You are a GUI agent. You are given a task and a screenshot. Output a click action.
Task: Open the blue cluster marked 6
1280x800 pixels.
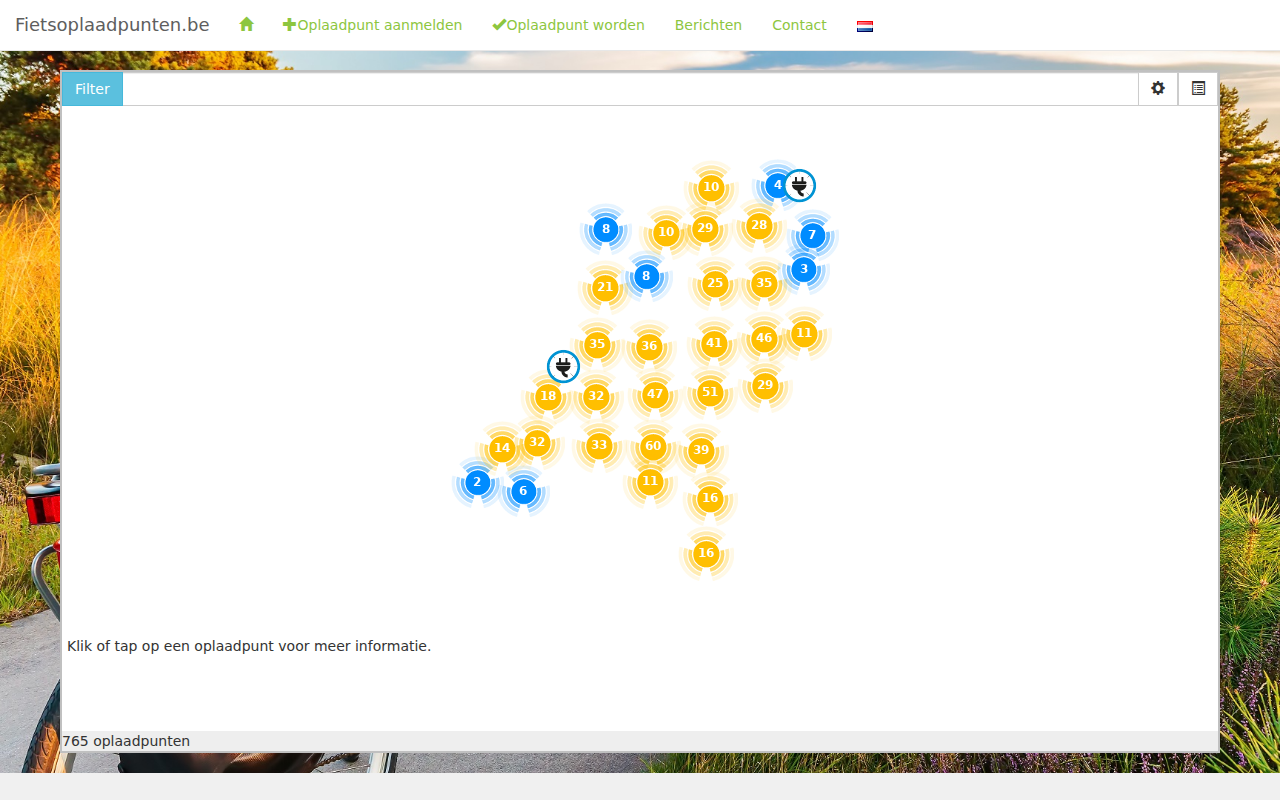pyautogui.click(x=523, y=491)
